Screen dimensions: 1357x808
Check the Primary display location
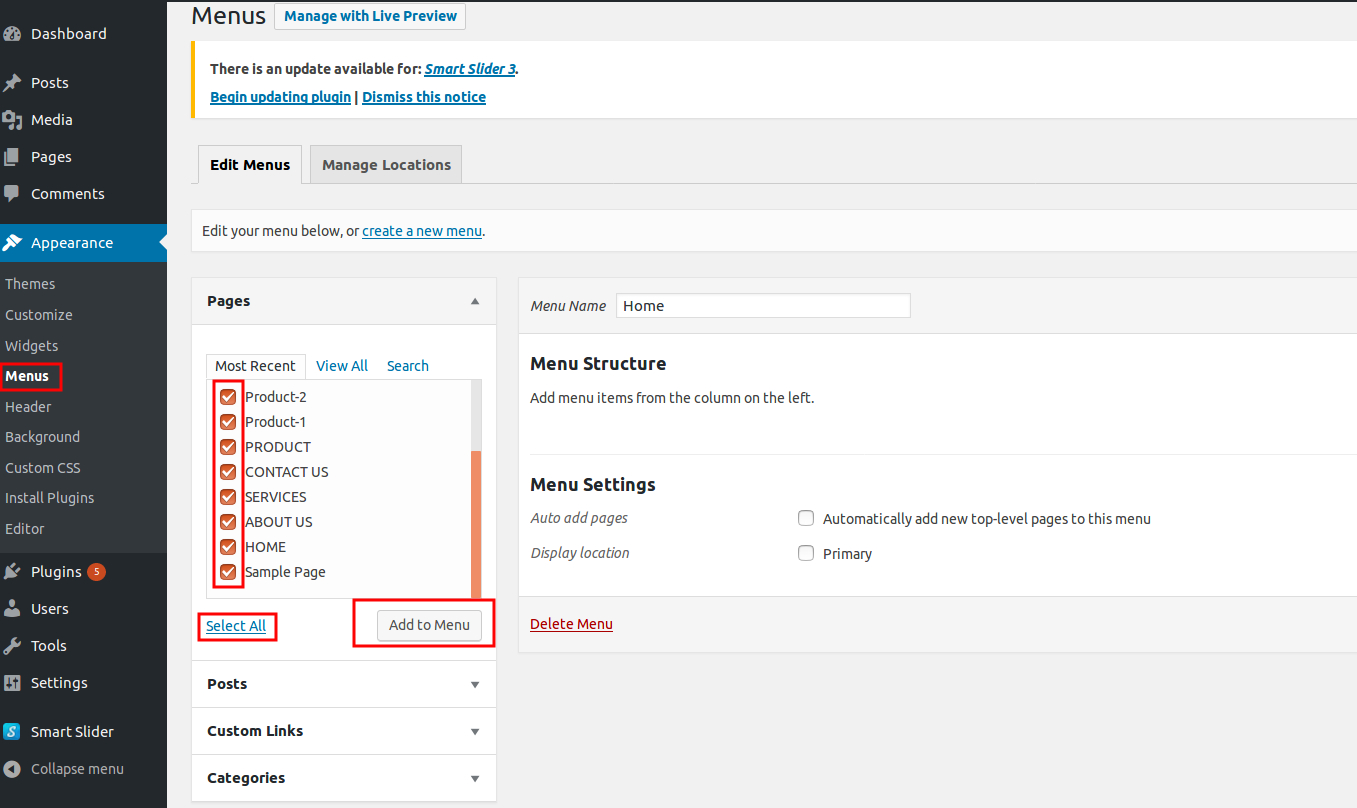click(806, 552)
